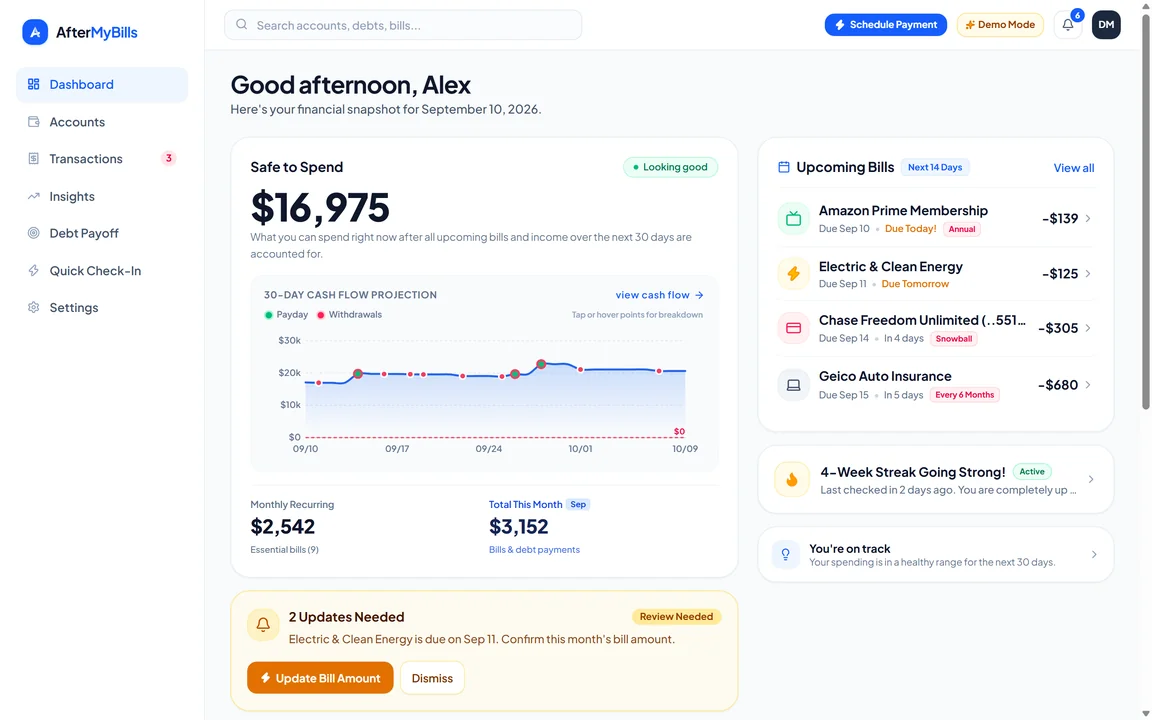
Task: Click the Snowball tag
Action: pos(954,339)
